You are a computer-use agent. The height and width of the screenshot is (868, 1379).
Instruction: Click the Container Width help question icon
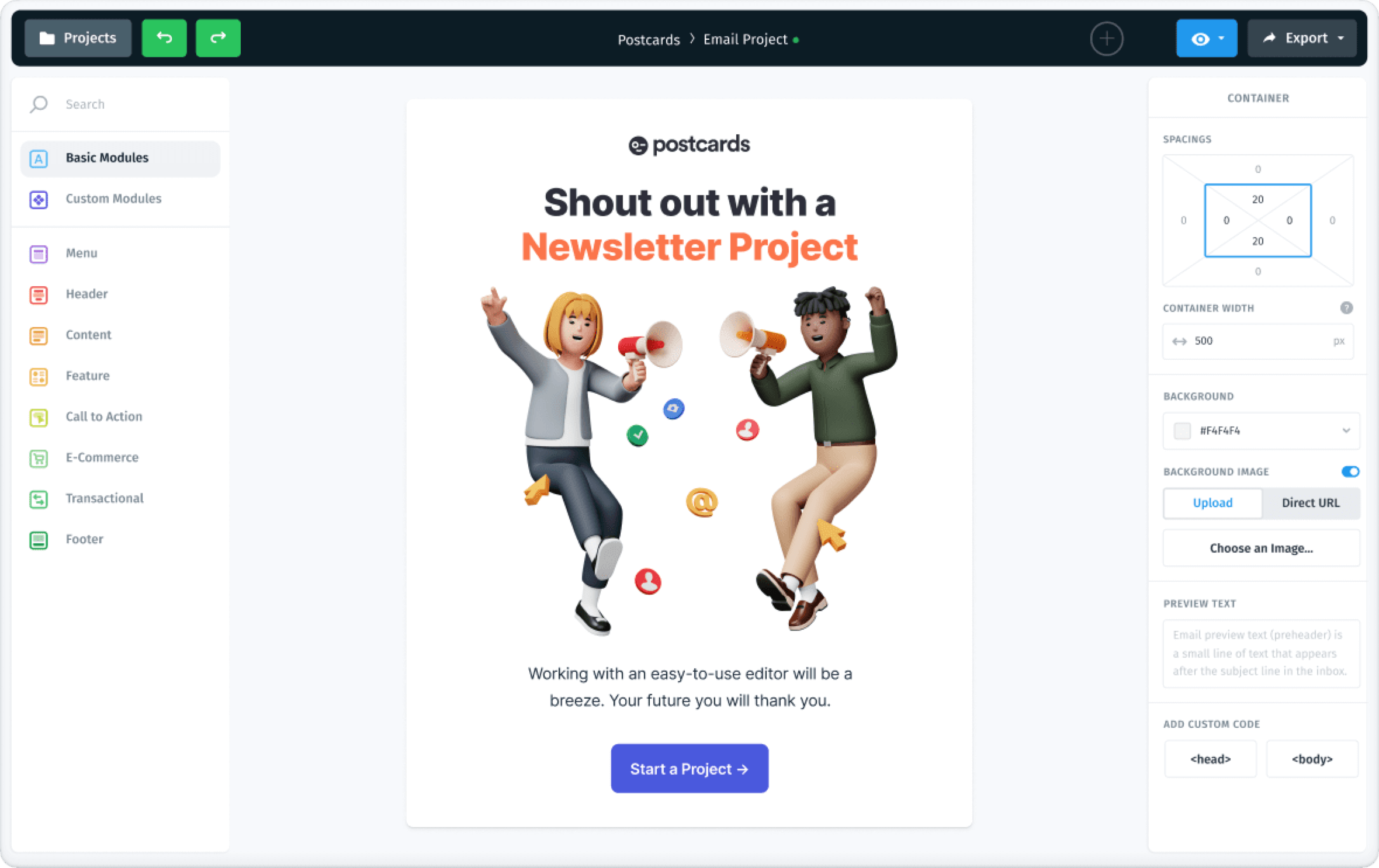(1346, 308)
